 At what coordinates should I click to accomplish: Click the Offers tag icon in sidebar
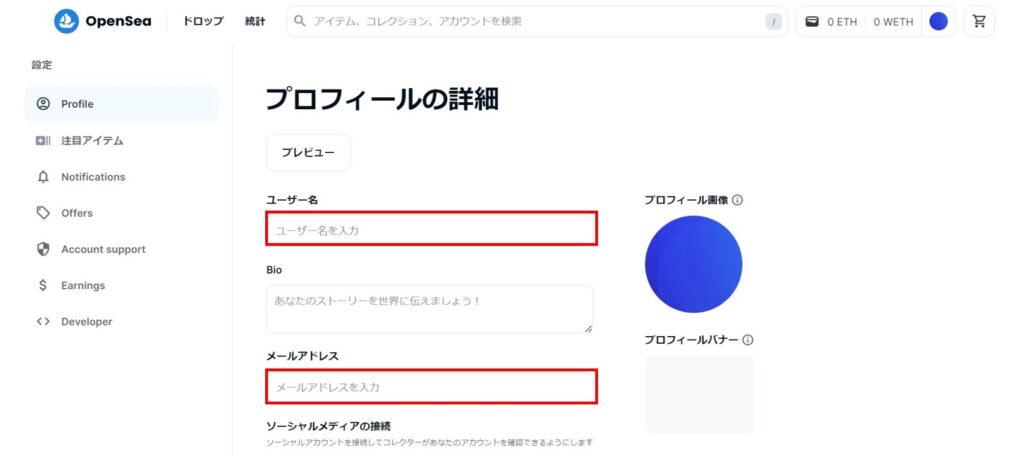43,213
